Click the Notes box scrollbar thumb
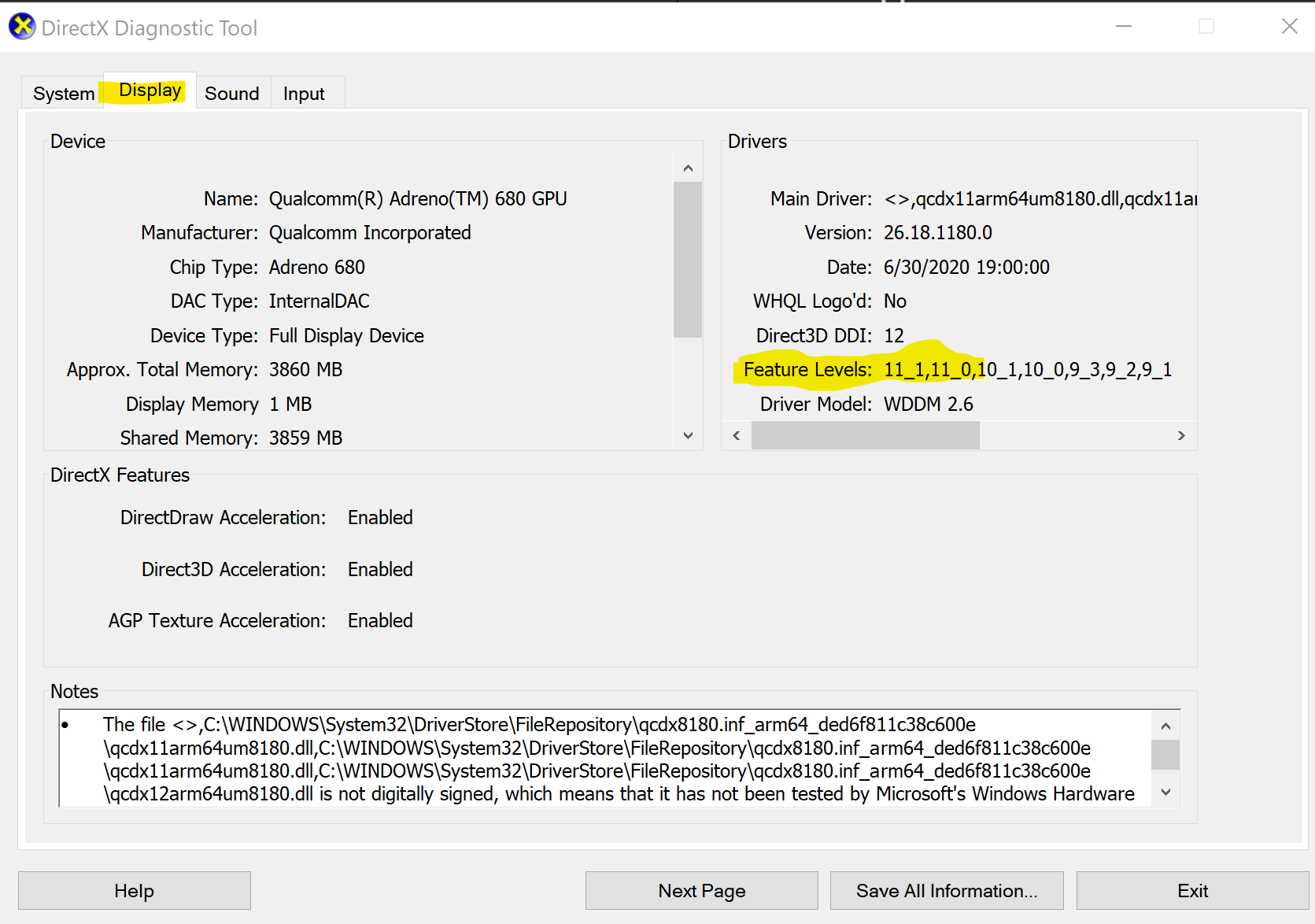1315x924 pixels. [1165, 755]
